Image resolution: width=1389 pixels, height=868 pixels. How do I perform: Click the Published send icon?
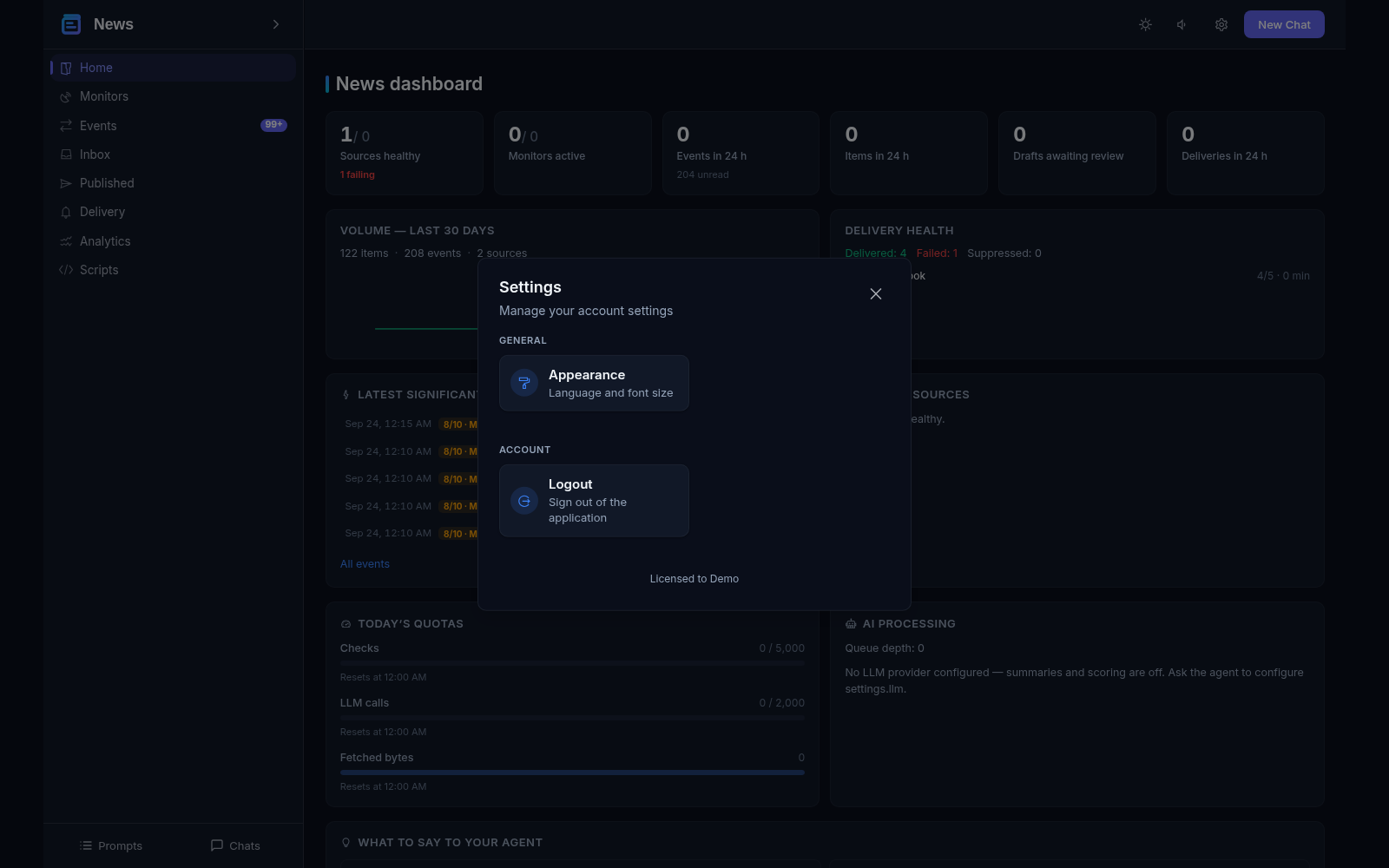pos(66,183)
